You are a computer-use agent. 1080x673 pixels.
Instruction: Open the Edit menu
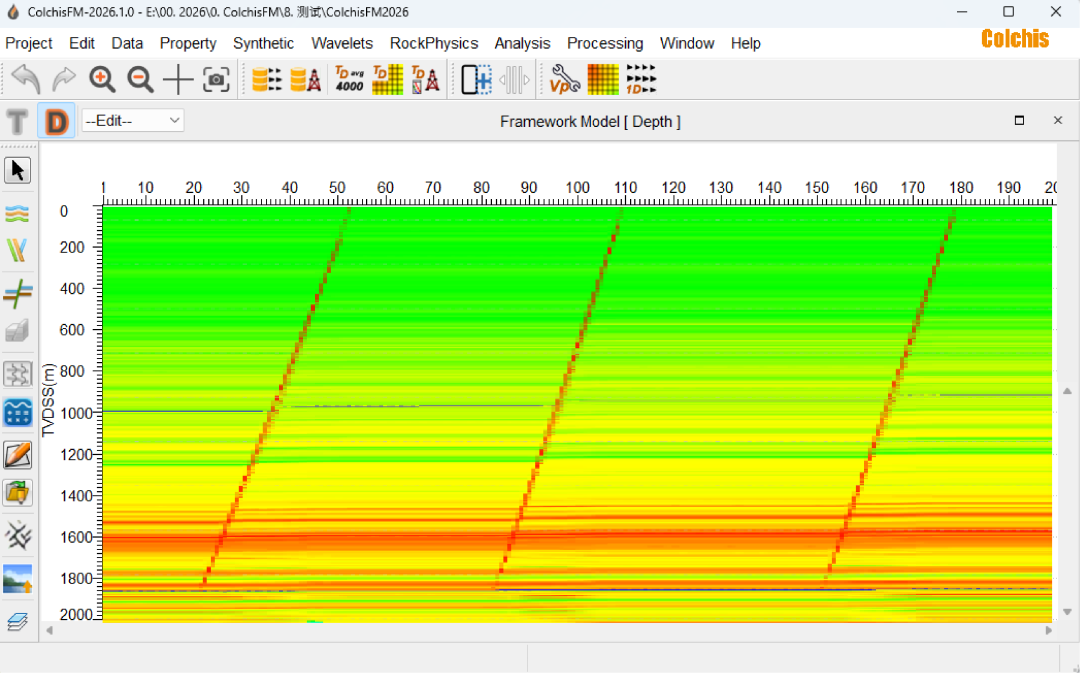[x=82, y=43]
